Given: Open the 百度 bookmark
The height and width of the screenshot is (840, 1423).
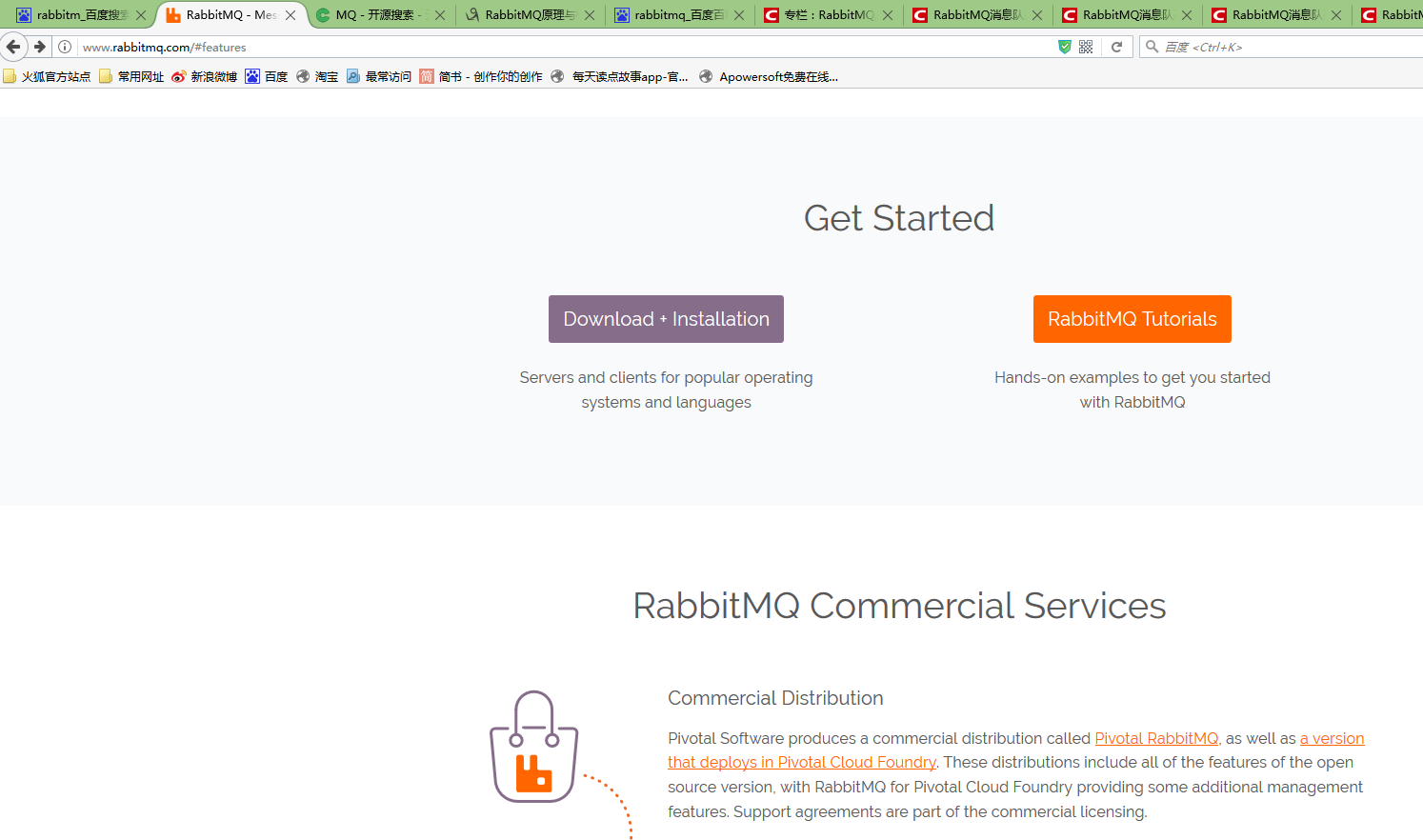Looking at the screenshot, I should tap(267, 76).
